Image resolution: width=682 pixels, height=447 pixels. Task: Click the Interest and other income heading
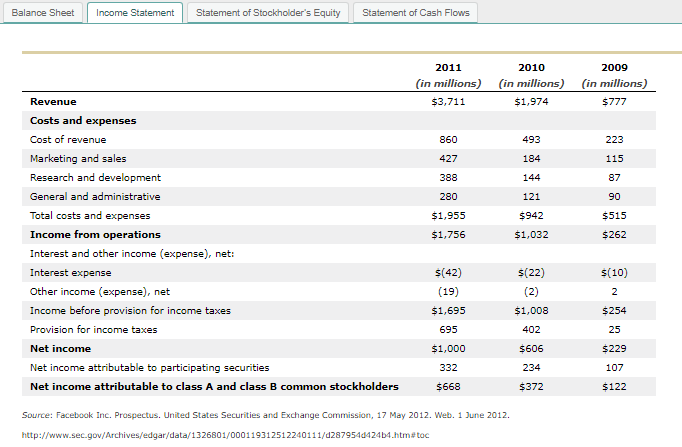pyautogui.click(x=132, y=254)
